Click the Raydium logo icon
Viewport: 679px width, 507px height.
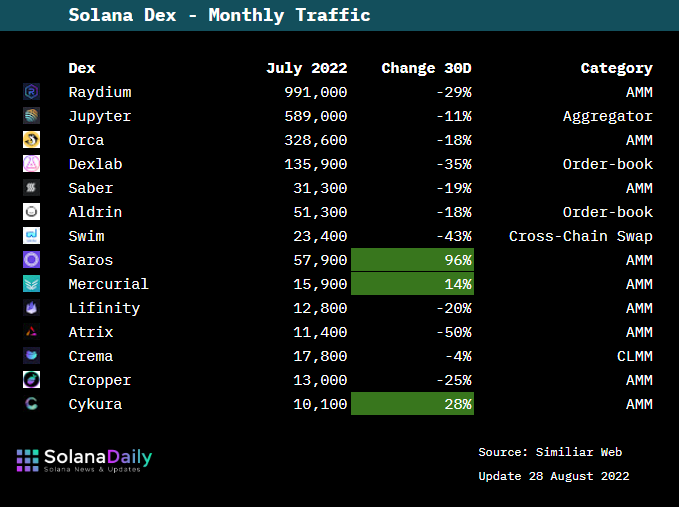(x=31, y=92)
